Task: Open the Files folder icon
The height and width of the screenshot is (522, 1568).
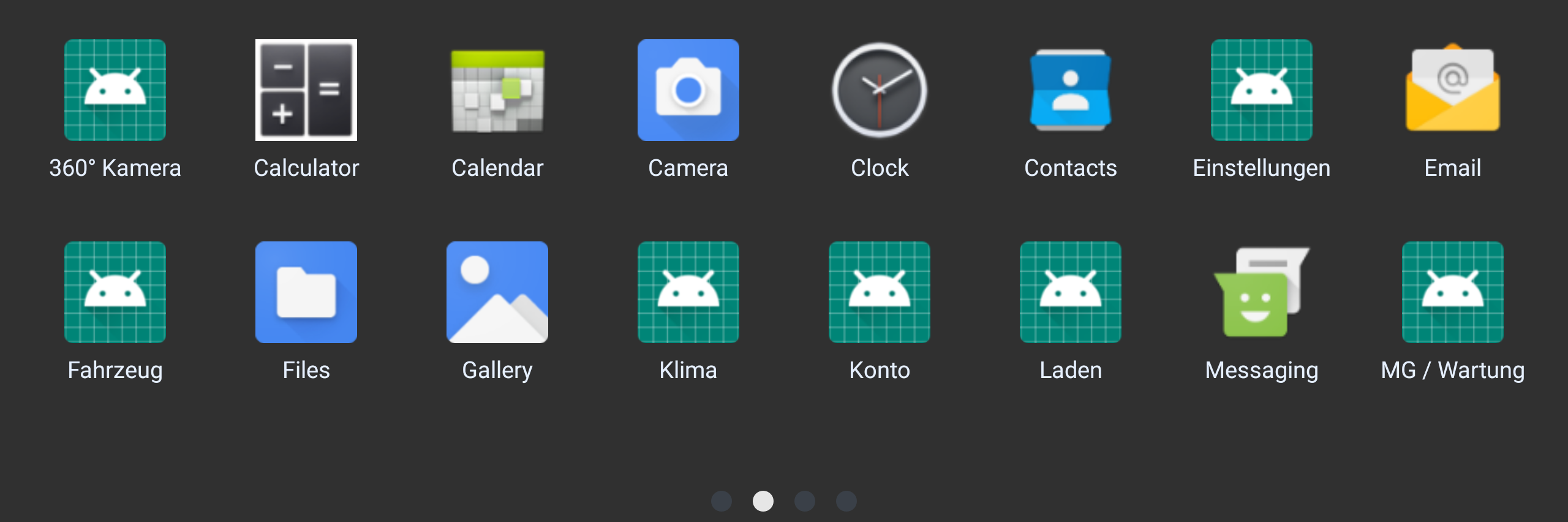Action: pyautogui.click(x=306, y=292)
